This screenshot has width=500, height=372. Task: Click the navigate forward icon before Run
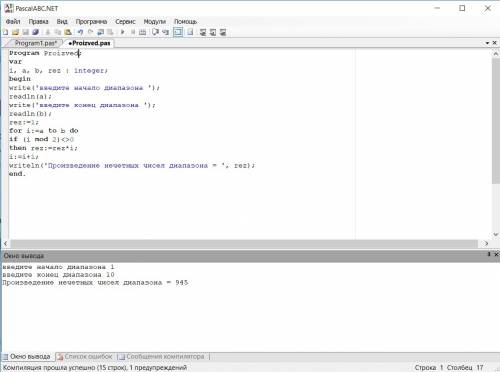[110, 32]
